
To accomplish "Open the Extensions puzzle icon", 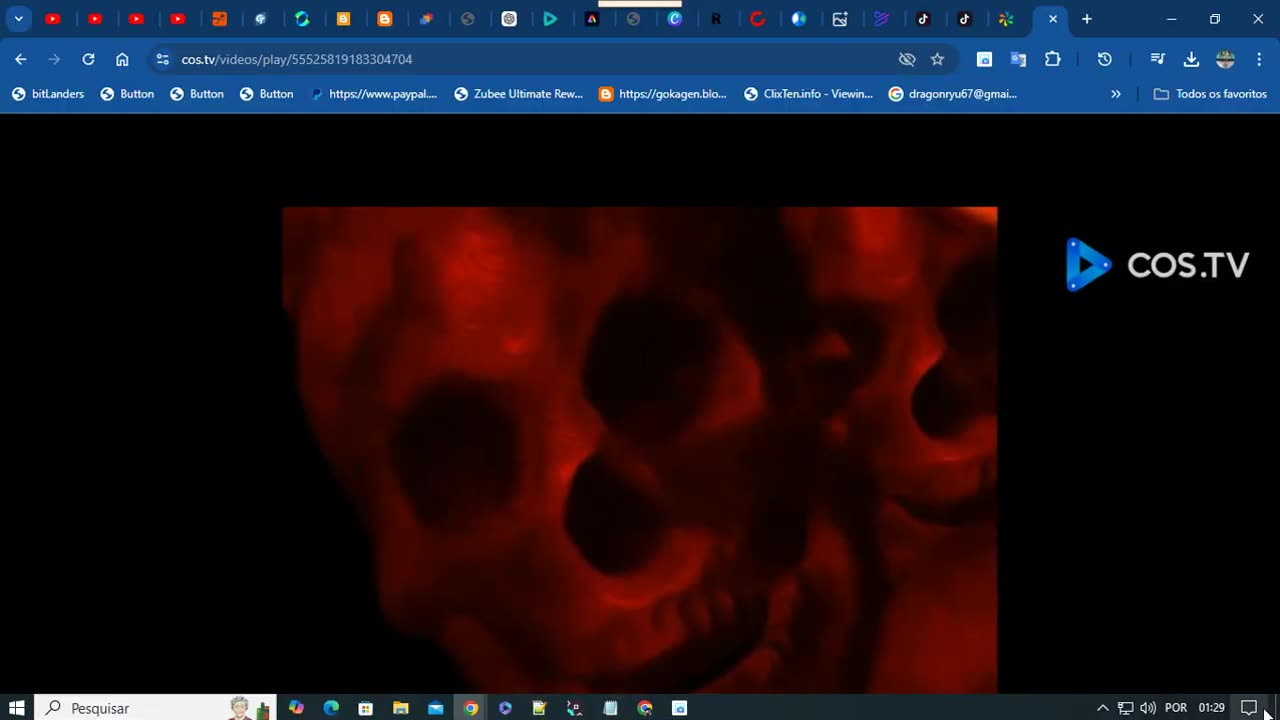I will [x=1052, y=59].
